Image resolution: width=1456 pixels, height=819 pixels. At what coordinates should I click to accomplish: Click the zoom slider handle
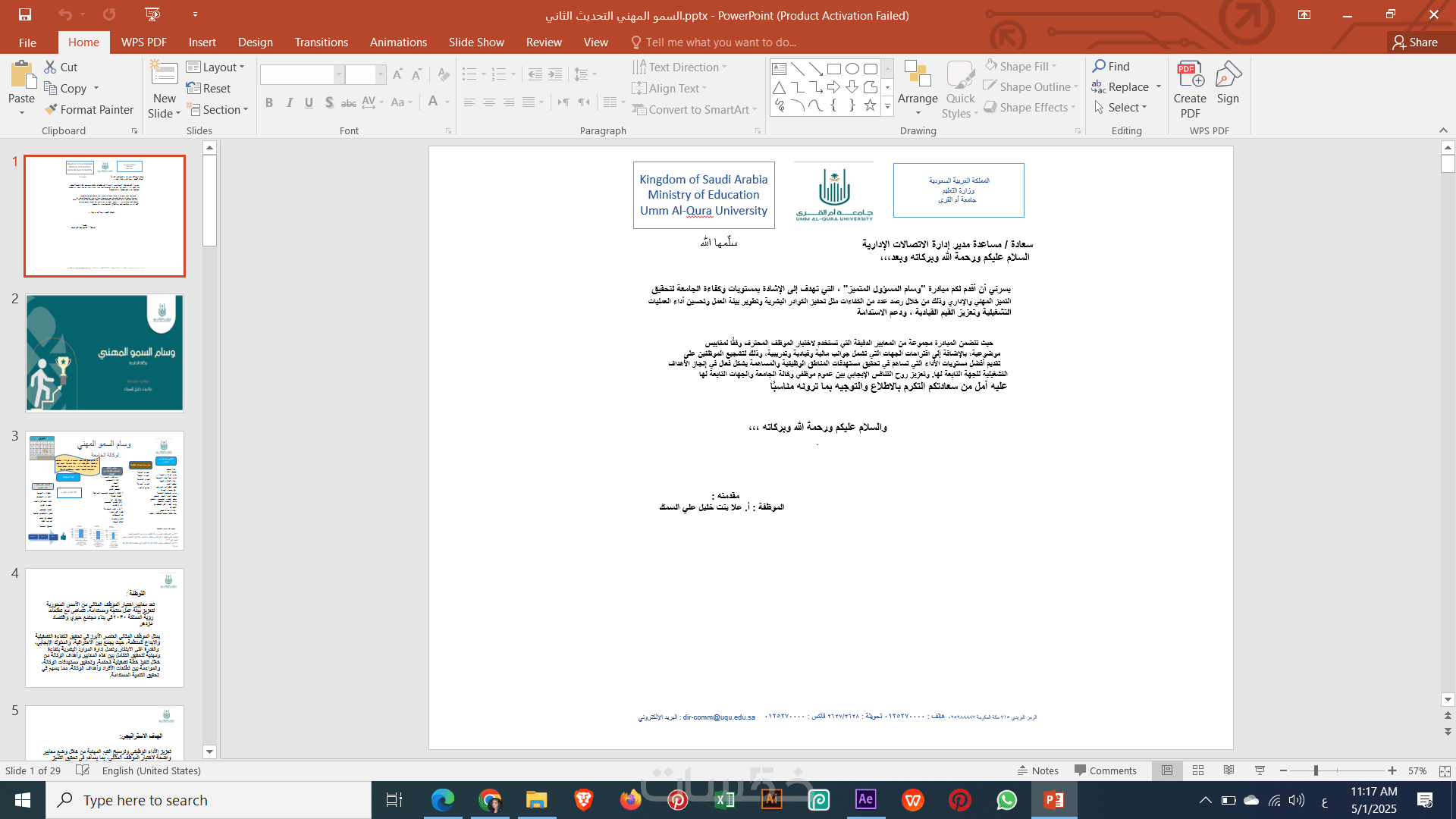1316,770
